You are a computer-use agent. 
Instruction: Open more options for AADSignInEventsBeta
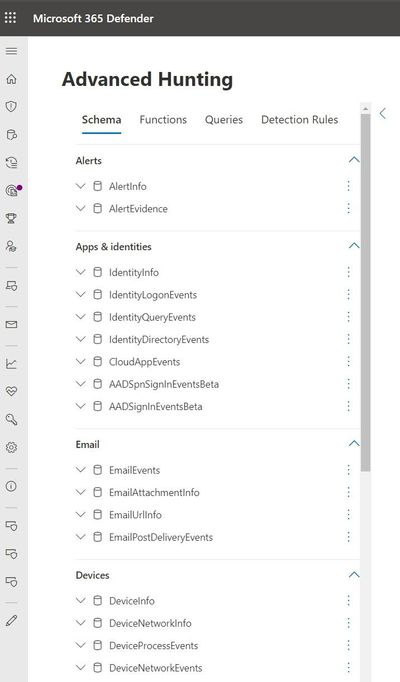coord(348,406)
